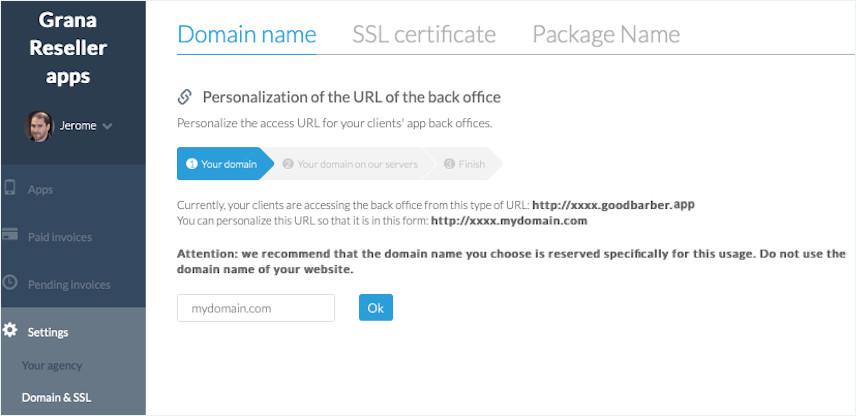856x416 pixels.
Task: Select the Finish wizard step
Action: pos(465,164)
